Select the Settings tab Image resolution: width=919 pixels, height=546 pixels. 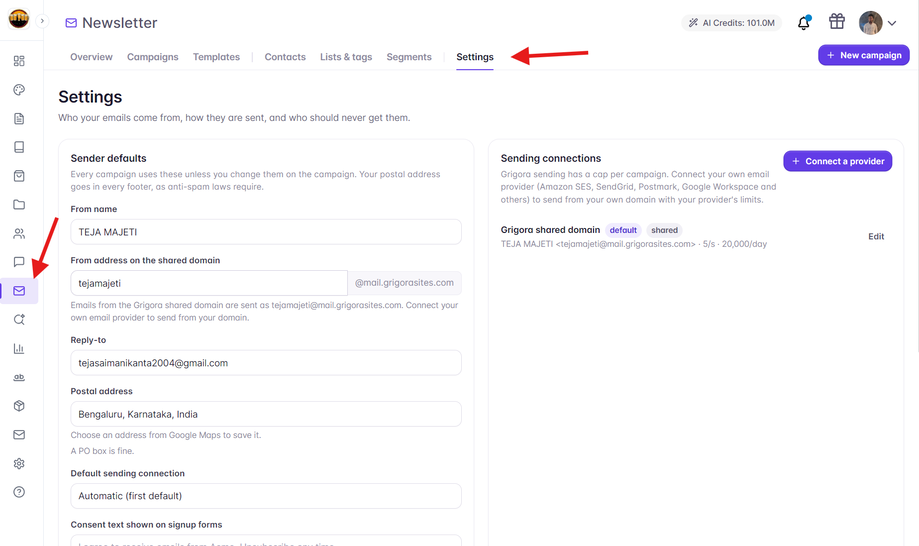[475, 57]
